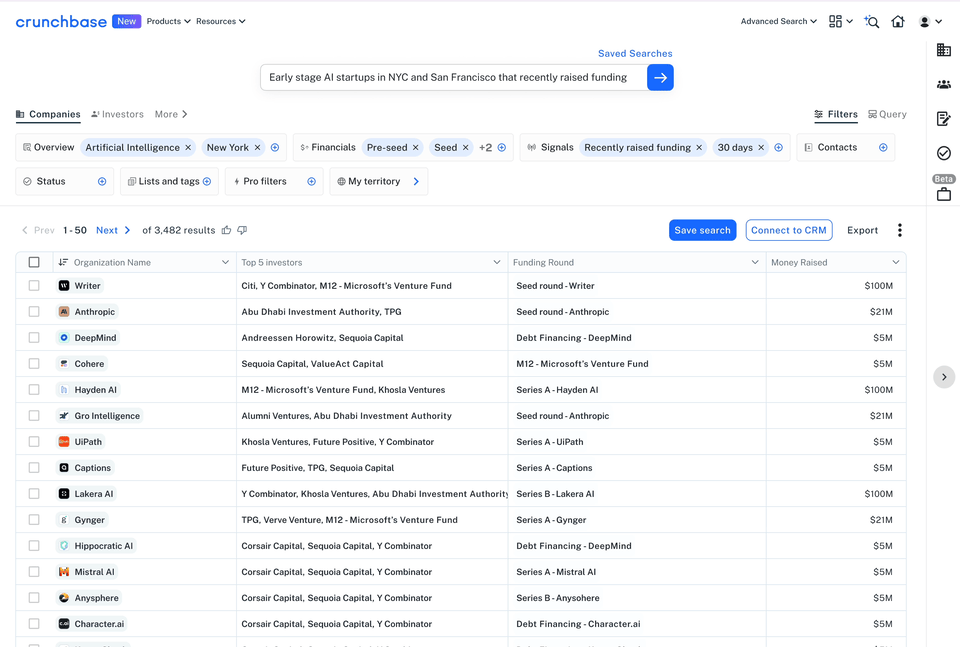Switch to the Companies tab
This screenshot has width=960, height=647.
tap(48, 114)
